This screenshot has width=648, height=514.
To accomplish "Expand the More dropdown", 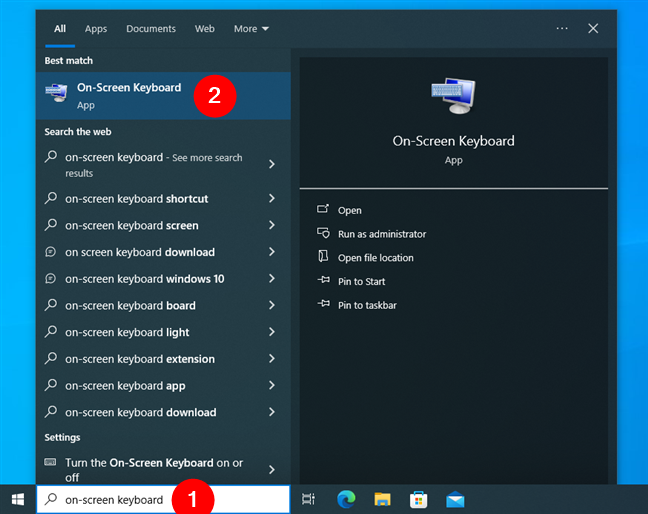I will coord(251,29).
